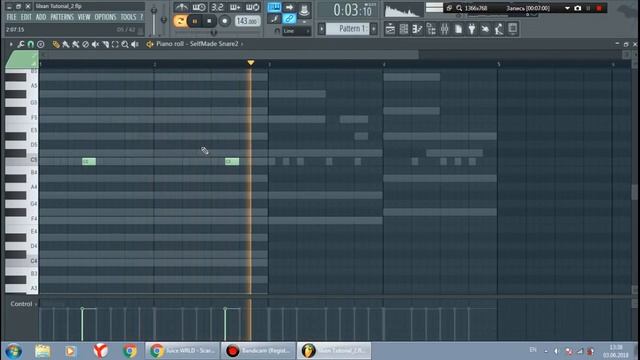Toggle the piano roll magnet snap icon
Screen dimensions: 640x360
(x=31, y=44)
